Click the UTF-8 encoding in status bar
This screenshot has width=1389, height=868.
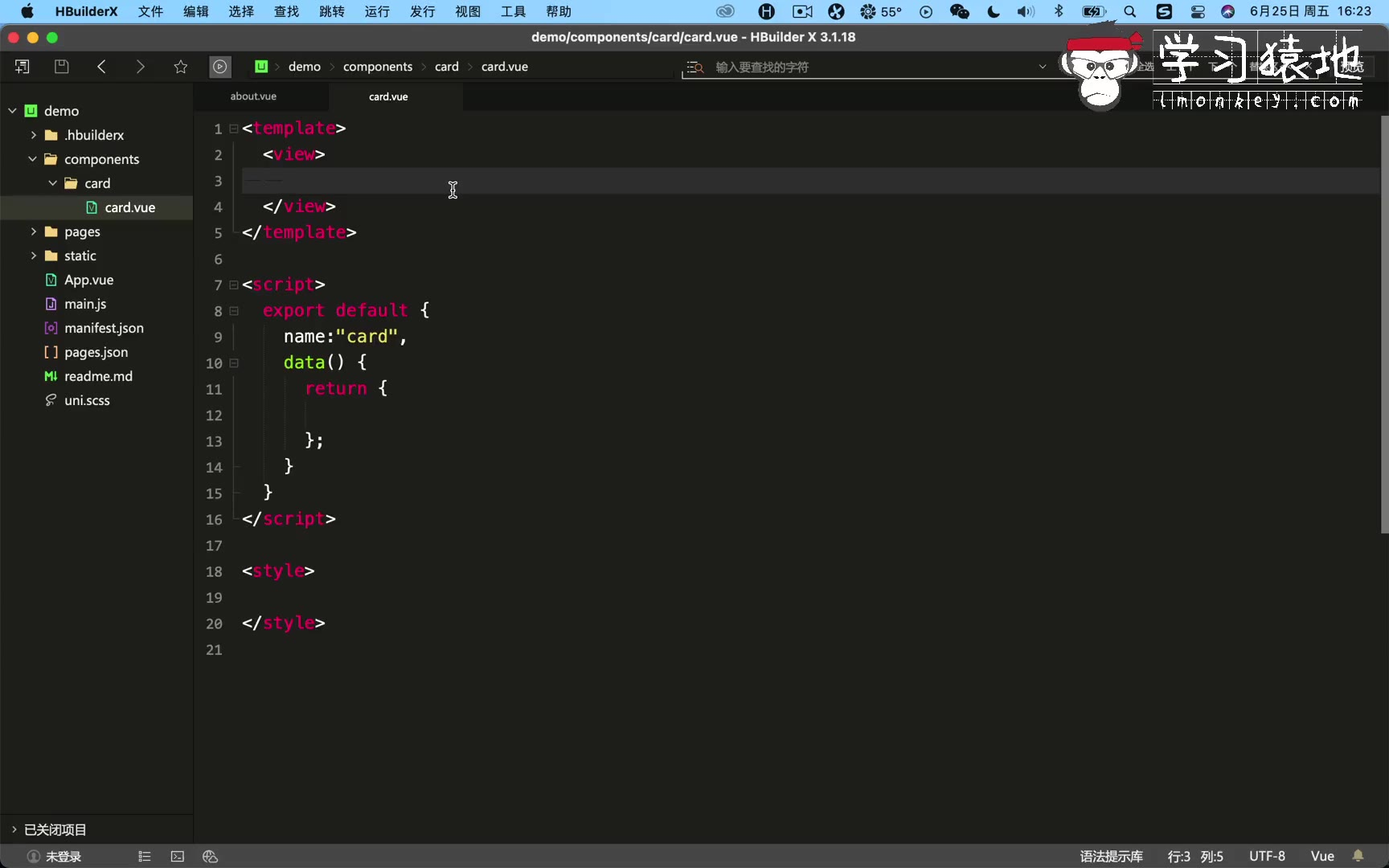[1267, 856]
